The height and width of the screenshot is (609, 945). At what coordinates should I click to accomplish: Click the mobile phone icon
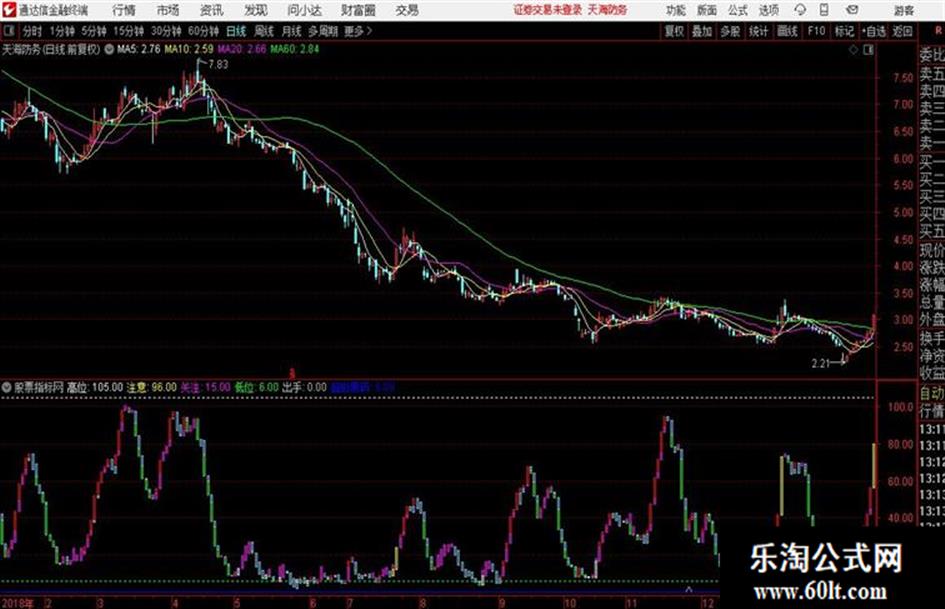(824, 10)
